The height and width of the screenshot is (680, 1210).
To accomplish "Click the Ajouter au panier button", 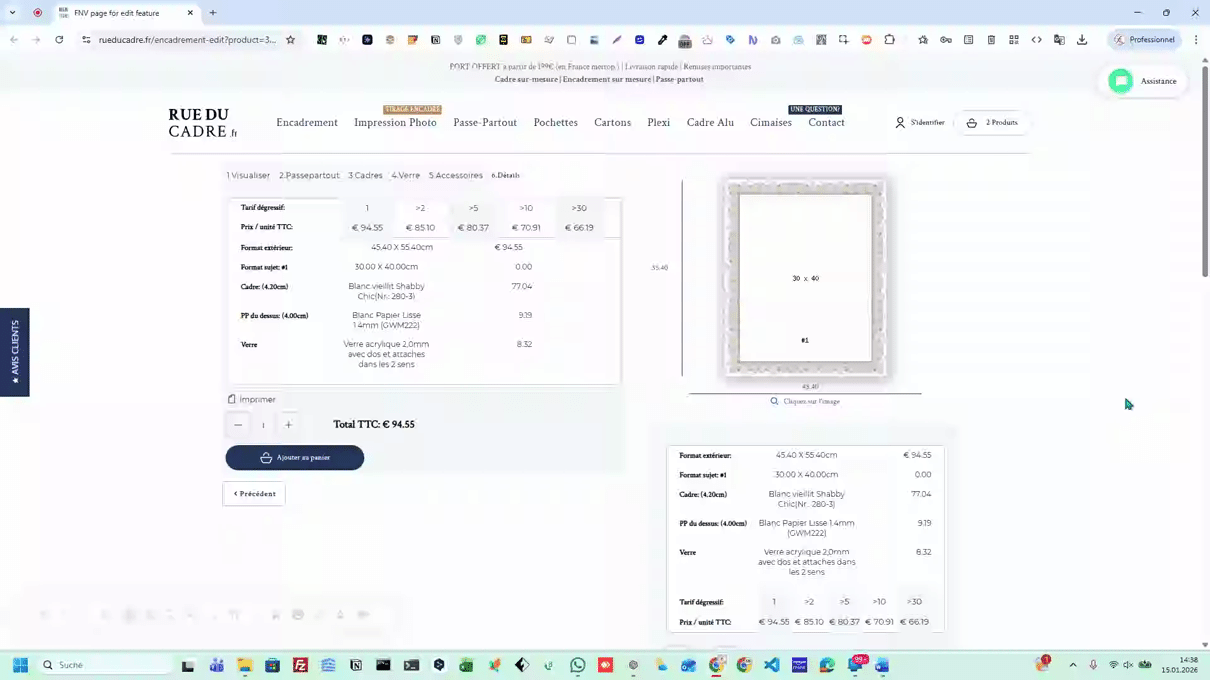I will [295, 457].
